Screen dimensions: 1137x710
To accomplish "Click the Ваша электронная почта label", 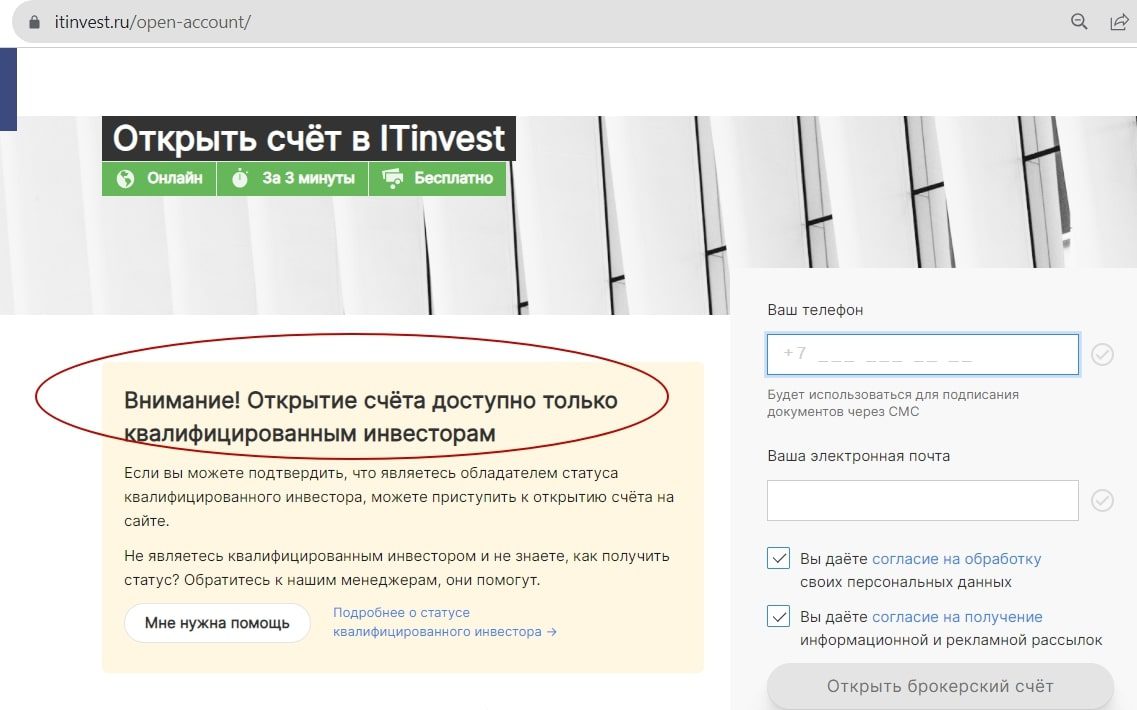I will tap(859, 456).
